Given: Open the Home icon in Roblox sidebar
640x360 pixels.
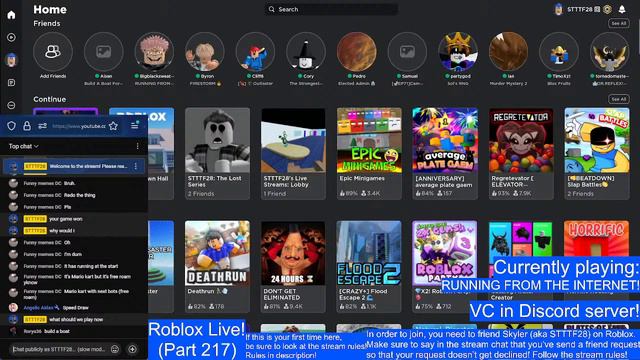Looking at the screenshot, I should tap(11, 15).
